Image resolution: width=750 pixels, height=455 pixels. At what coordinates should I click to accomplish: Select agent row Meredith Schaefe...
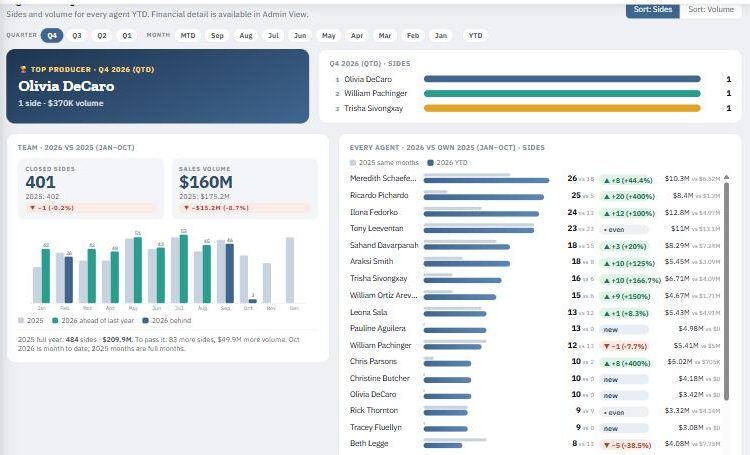[x=535, y=179]
